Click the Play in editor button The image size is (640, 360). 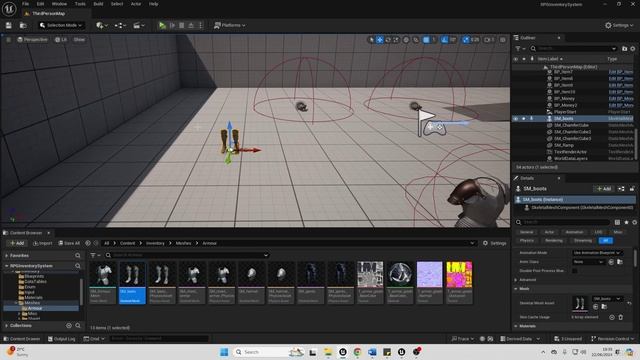coord(162,25)
